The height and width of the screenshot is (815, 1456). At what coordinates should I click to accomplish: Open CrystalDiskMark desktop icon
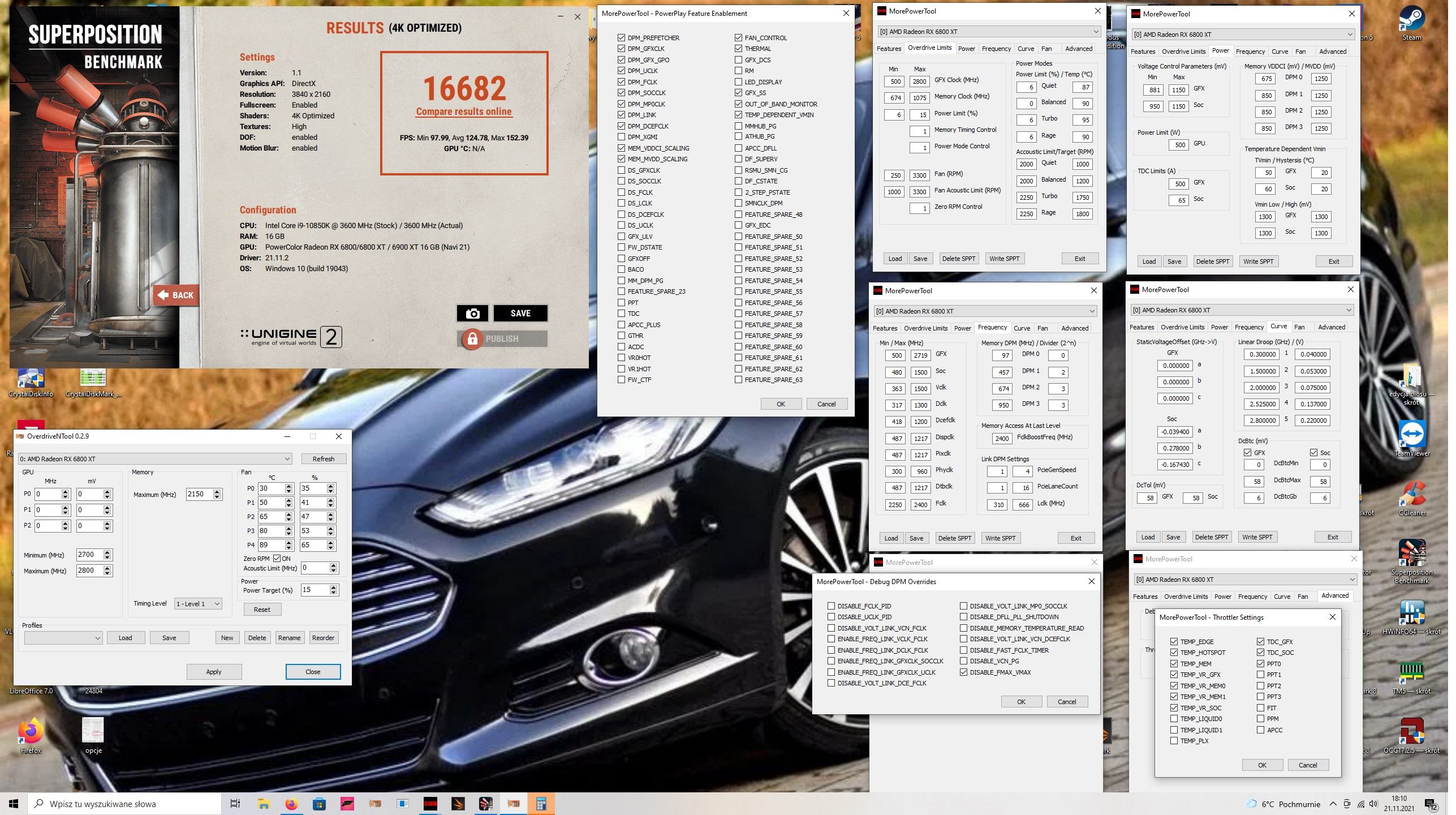[93, 383]
